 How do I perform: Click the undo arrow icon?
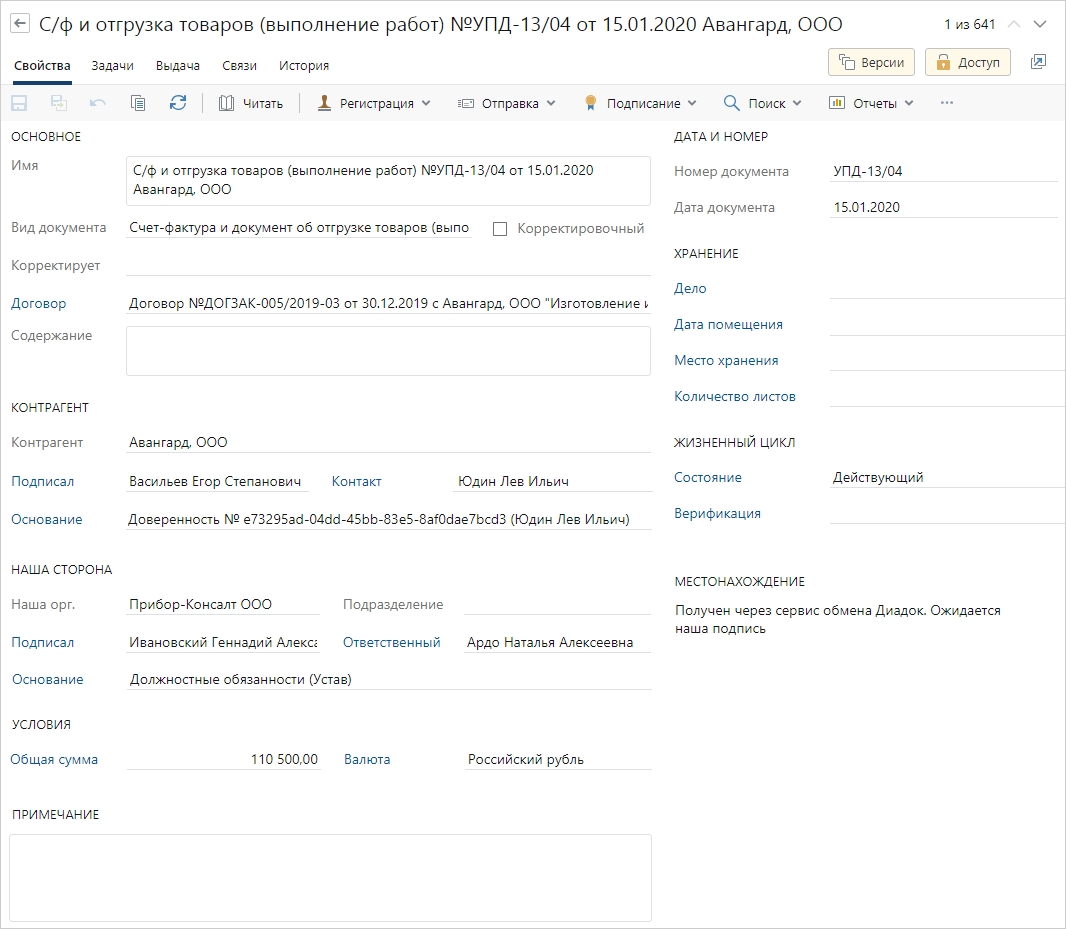point(98,103)
